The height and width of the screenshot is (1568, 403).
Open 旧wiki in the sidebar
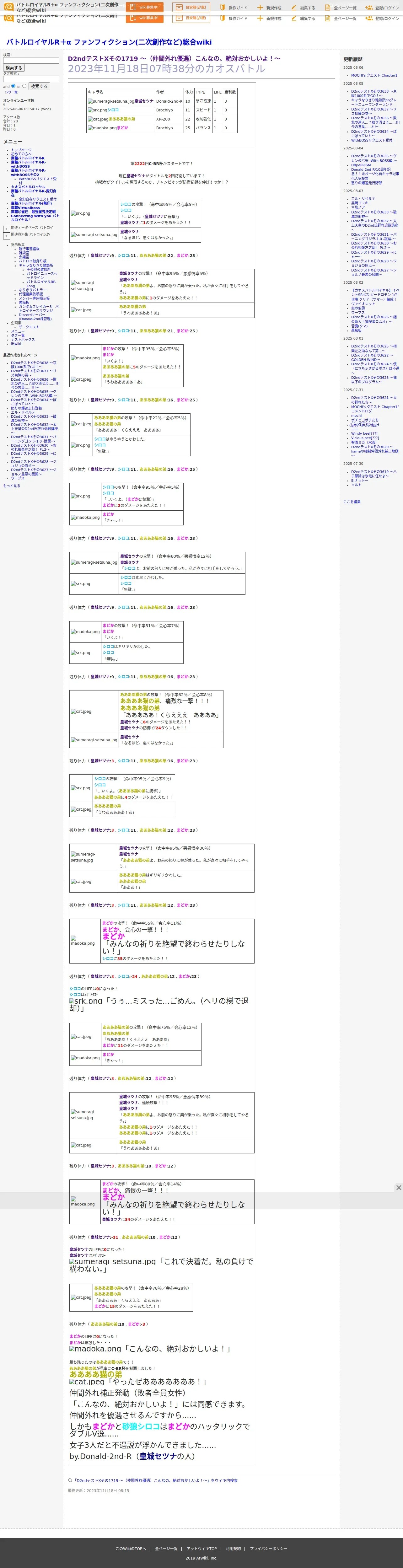(15, 344)
